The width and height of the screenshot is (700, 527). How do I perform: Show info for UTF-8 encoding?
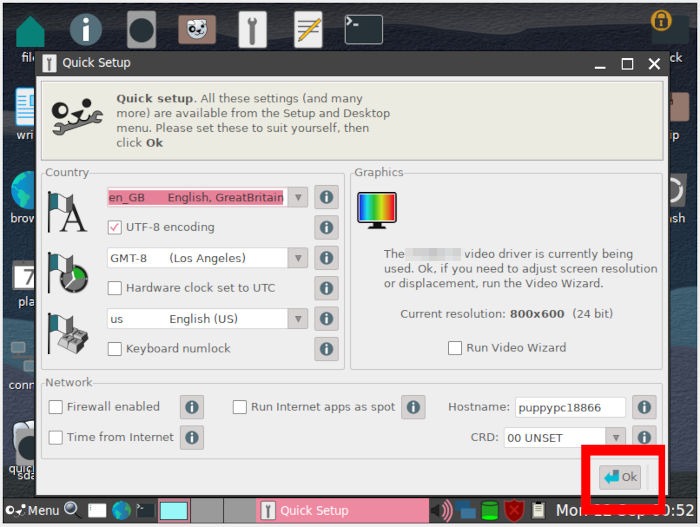(326, 227)
